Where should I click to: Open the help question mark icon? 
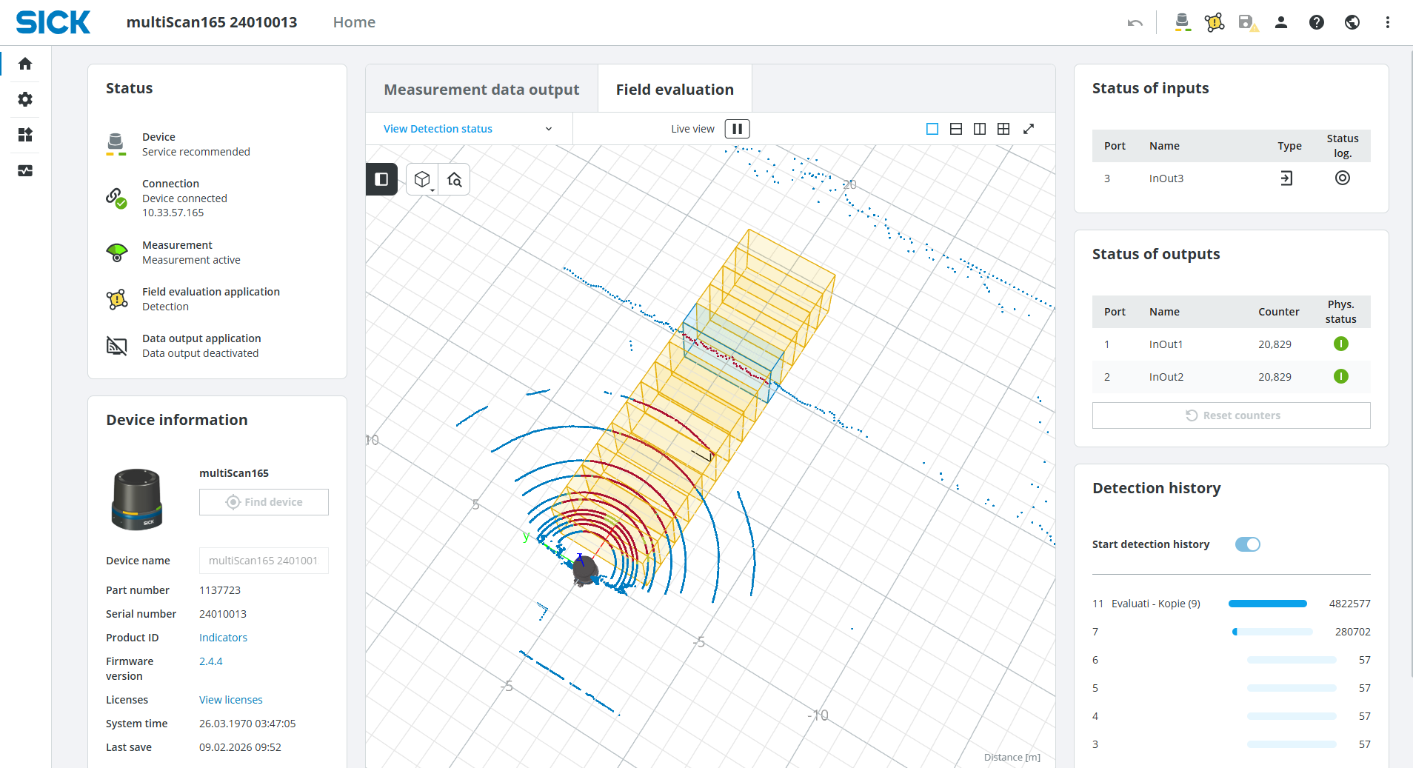click(1316, 22)
